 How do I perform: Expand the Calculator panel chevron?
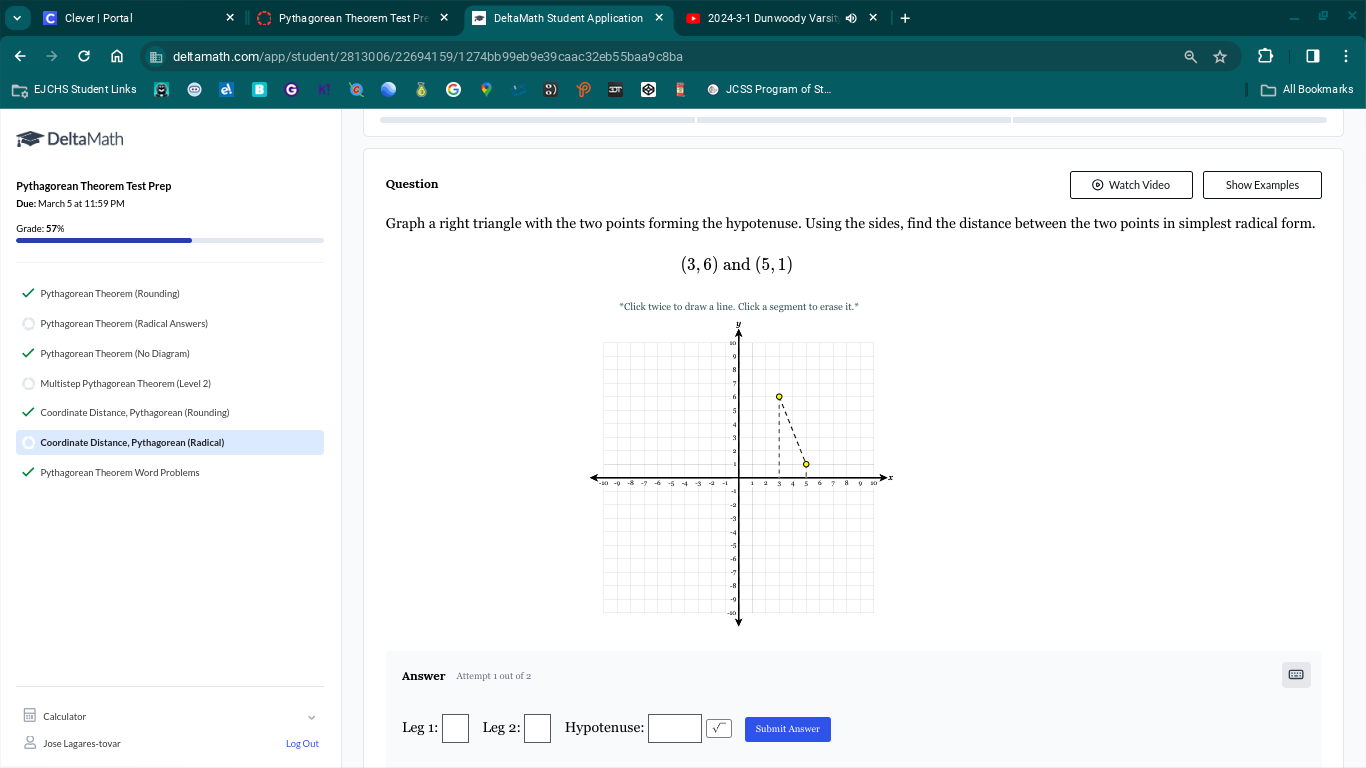coord(311,717)
